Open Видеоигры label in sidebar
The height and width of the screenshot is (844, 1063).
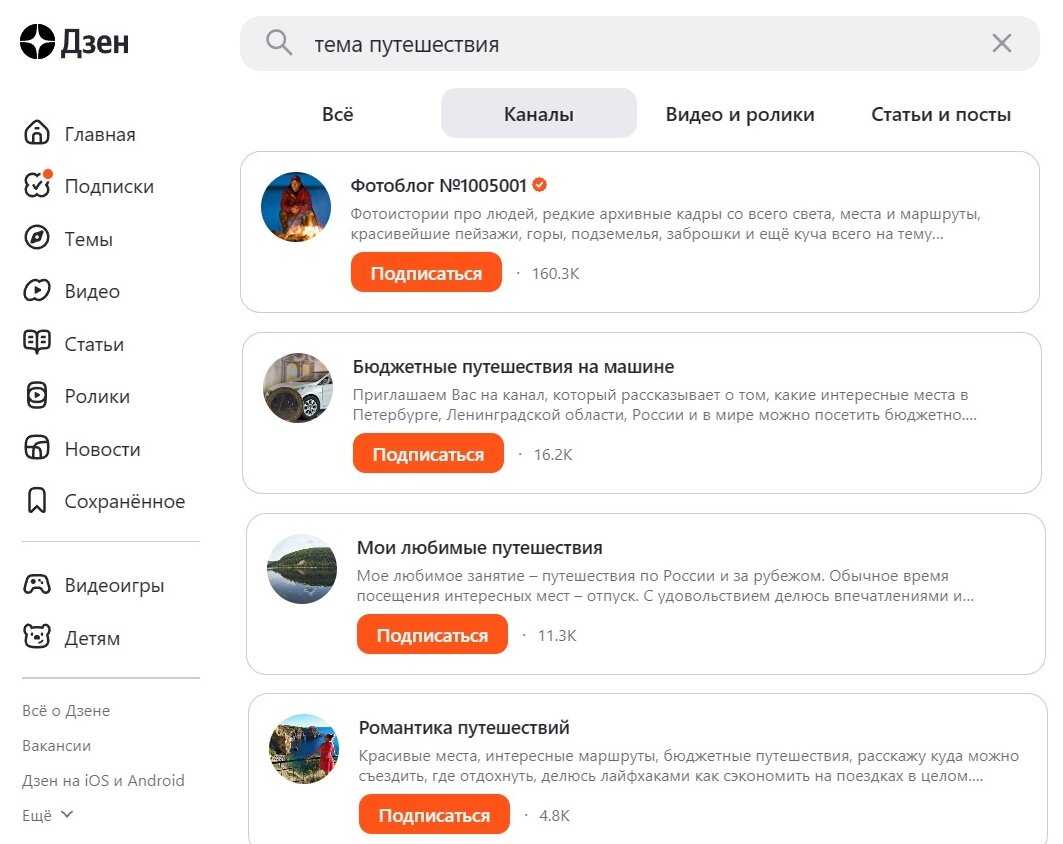[115, 586]
